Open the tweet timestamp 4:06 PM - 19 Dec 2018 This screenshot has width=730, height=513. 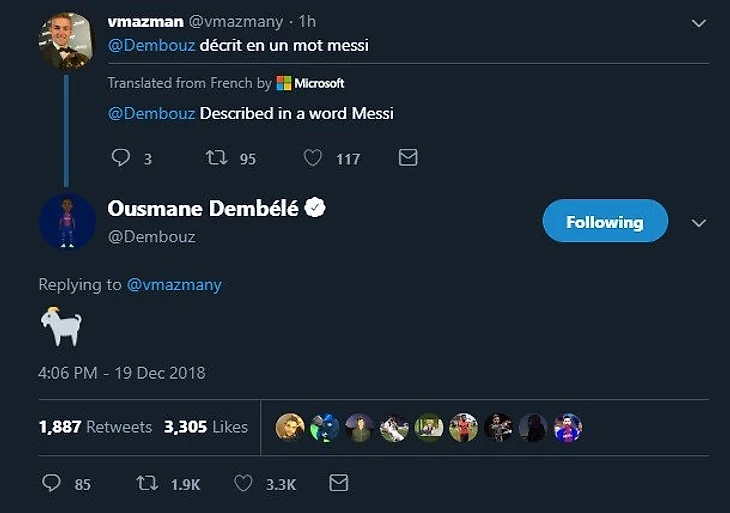click(x=122, y=373)
